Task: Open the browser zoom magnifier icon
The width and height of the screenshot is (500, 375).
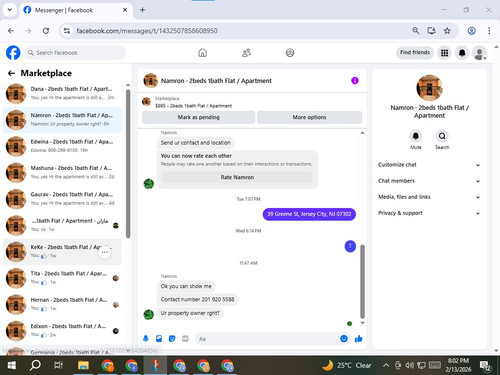Action: 415,31
